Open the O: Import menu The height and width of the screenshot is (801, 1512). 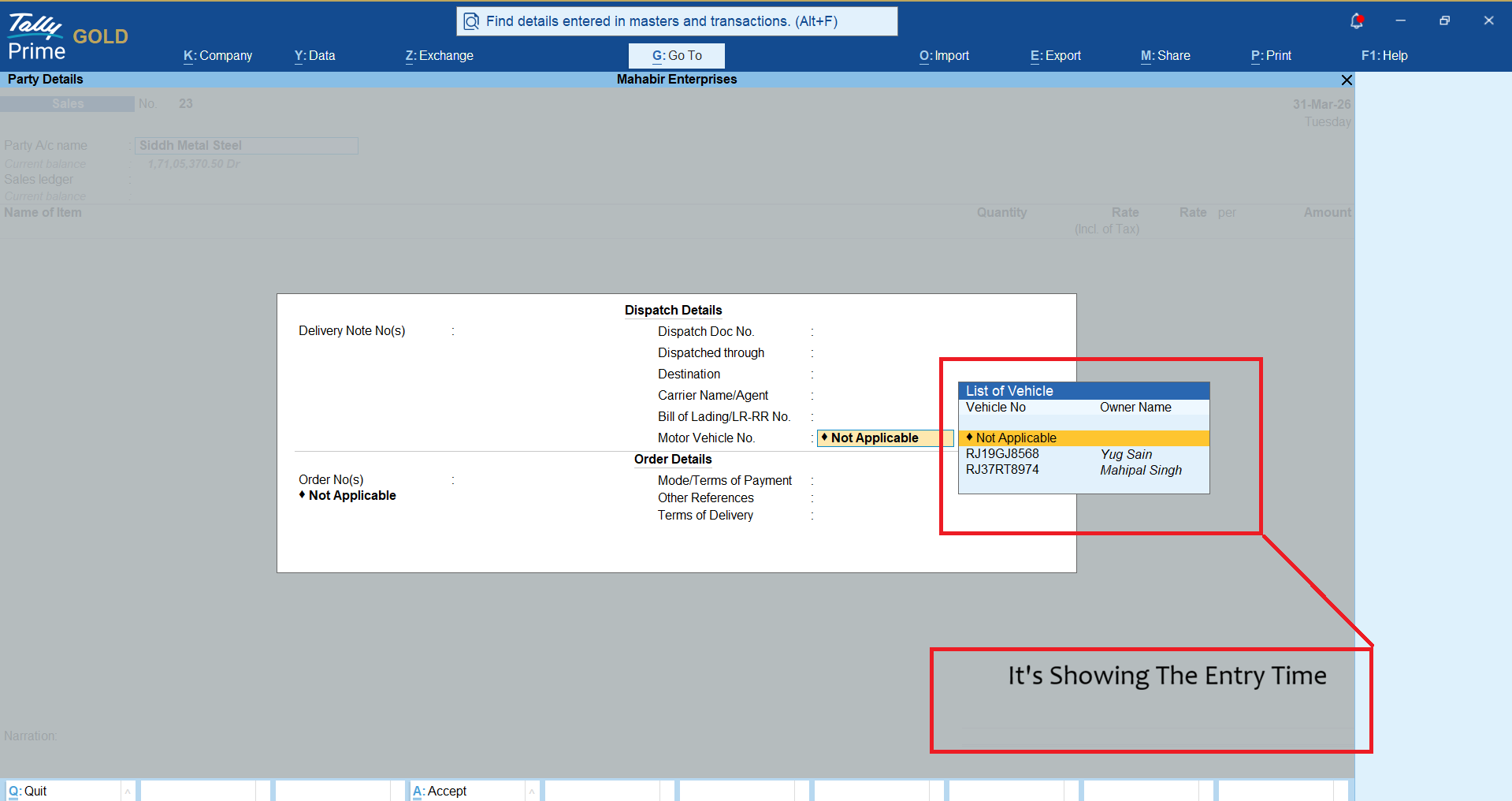(945, 56)
